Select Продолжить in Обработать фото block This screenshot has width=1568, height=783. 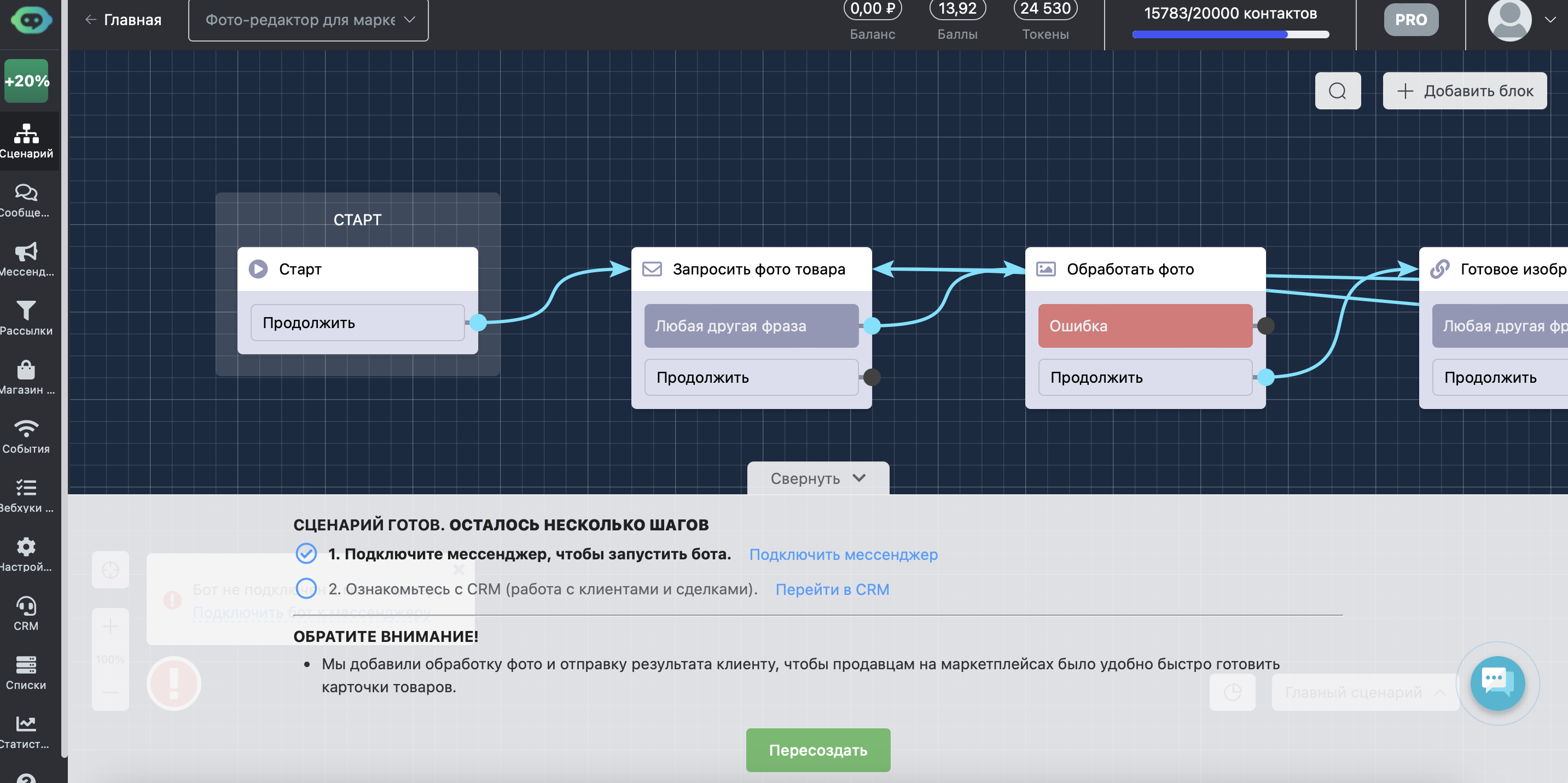click(x=1145, y=377)
